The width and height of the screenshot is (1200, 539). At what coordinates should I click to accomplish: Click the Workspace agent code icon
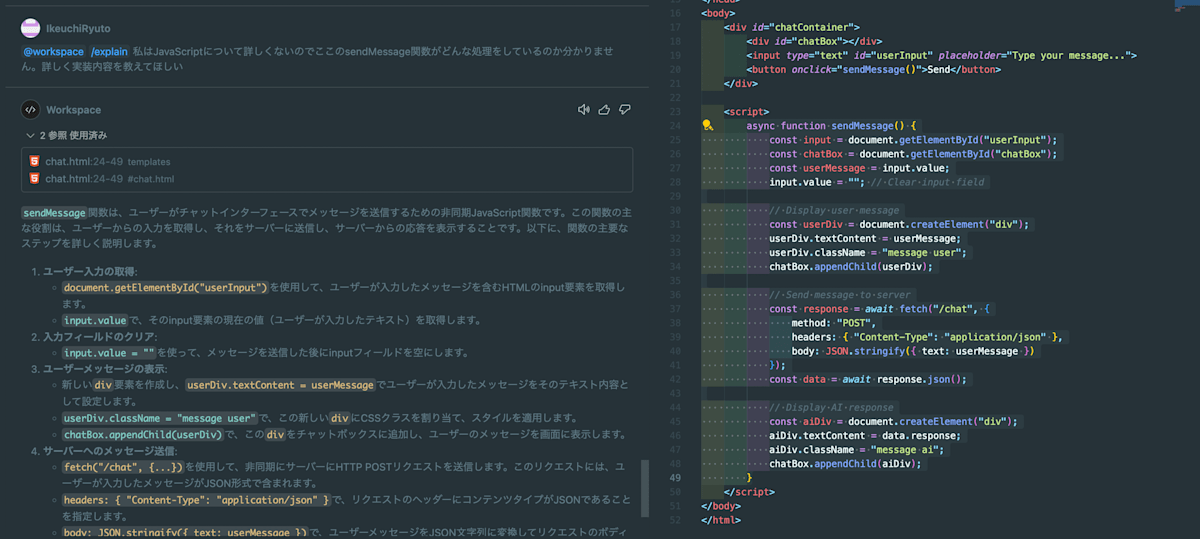coord(31,110)
